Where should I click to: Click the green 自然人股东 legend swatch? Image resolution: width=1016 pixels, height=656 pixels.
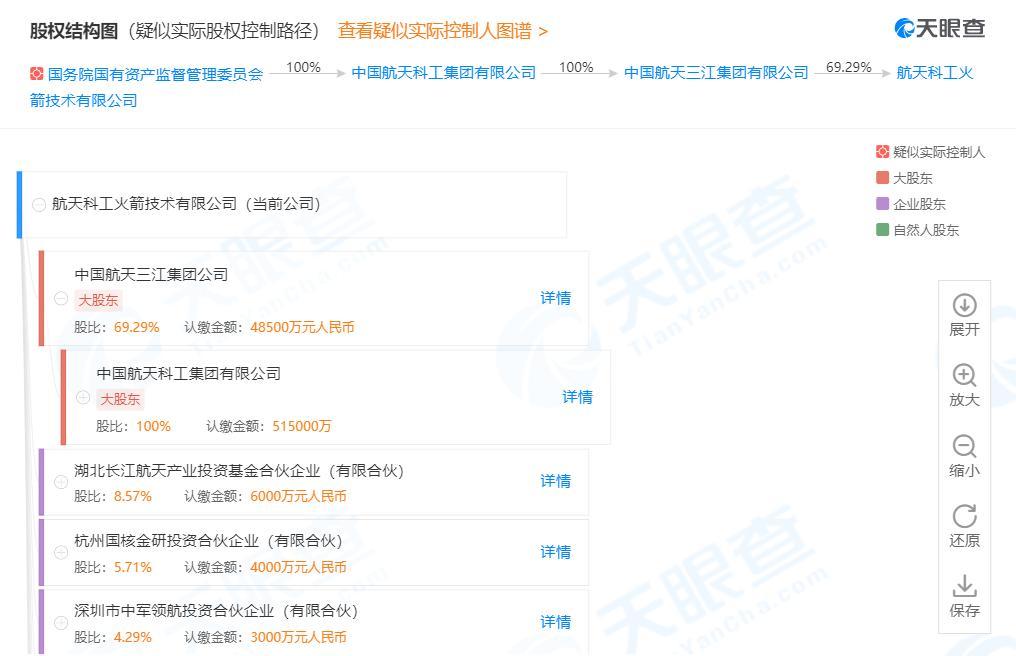882,229
